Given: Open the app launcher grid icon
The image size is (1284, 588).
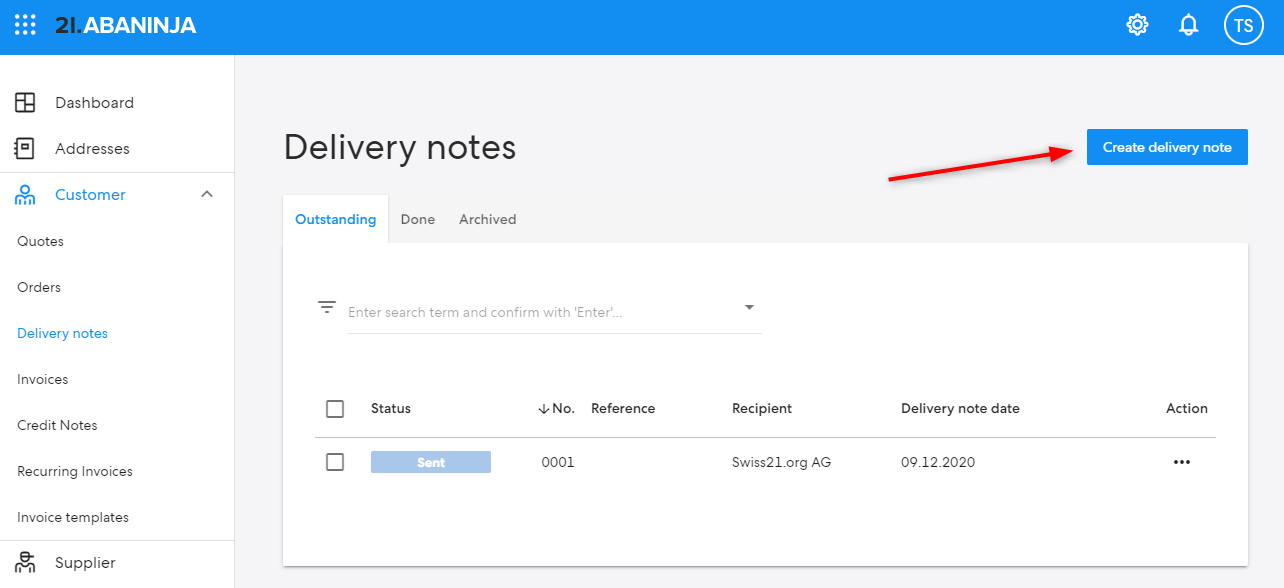Looking at the screenshot, I should tap(25, 26).
